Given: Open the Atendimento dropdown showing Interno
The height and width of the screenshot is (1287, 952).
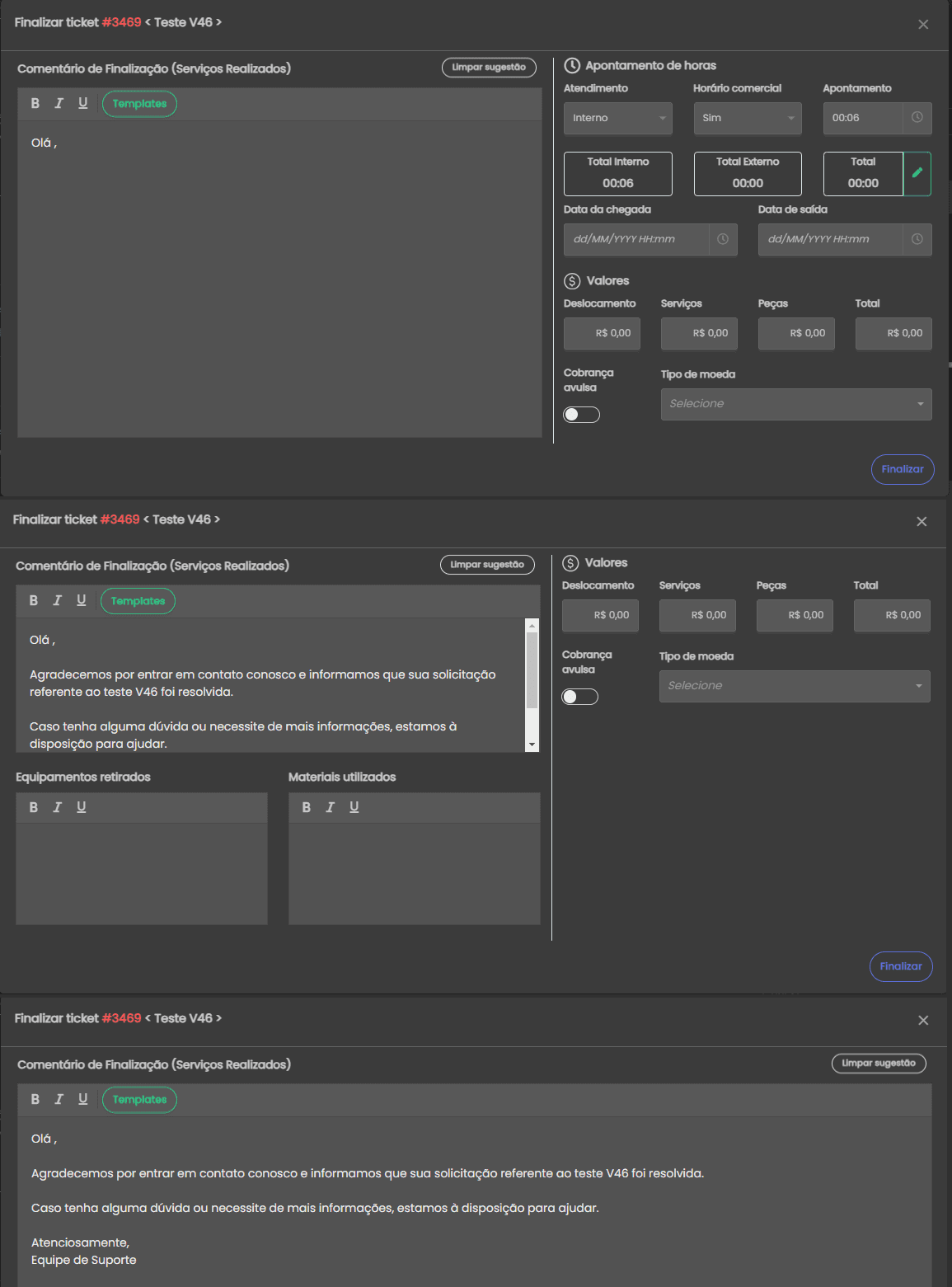Looking at the screenshot, I should click(x=618, y=118).
